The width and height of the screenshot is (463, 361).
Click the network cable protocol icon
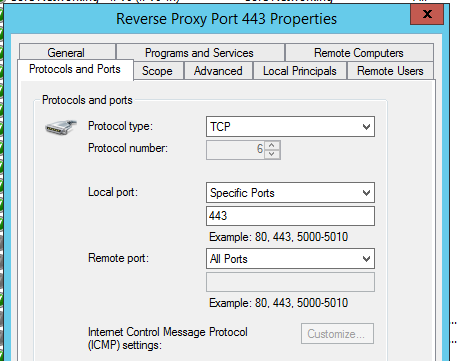point(61,127)
